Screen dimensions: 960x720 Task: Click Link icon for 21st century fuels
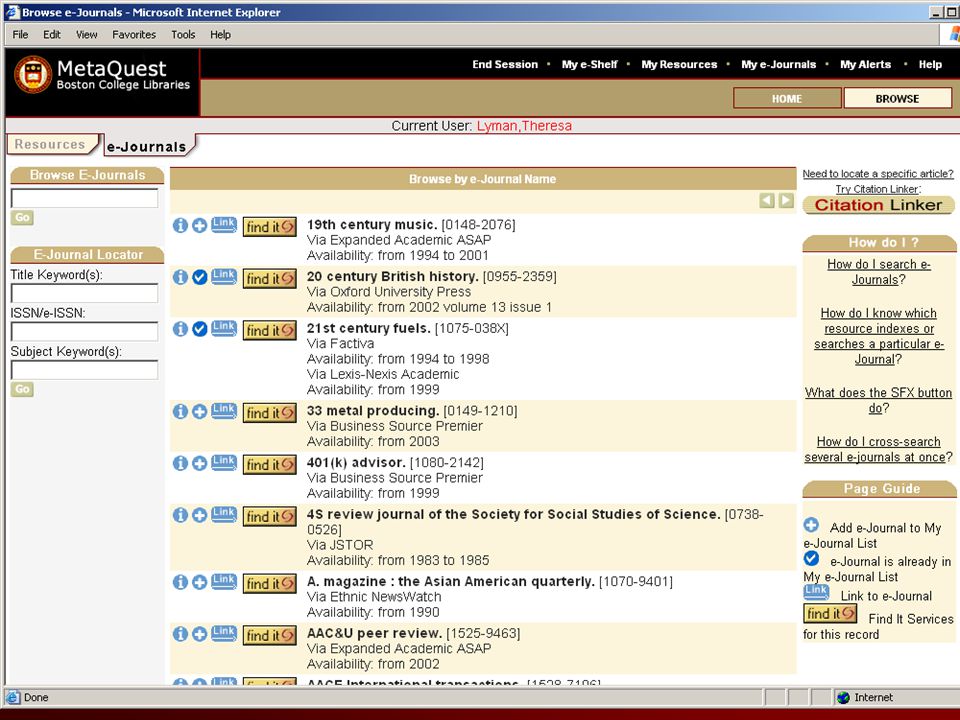224,328
